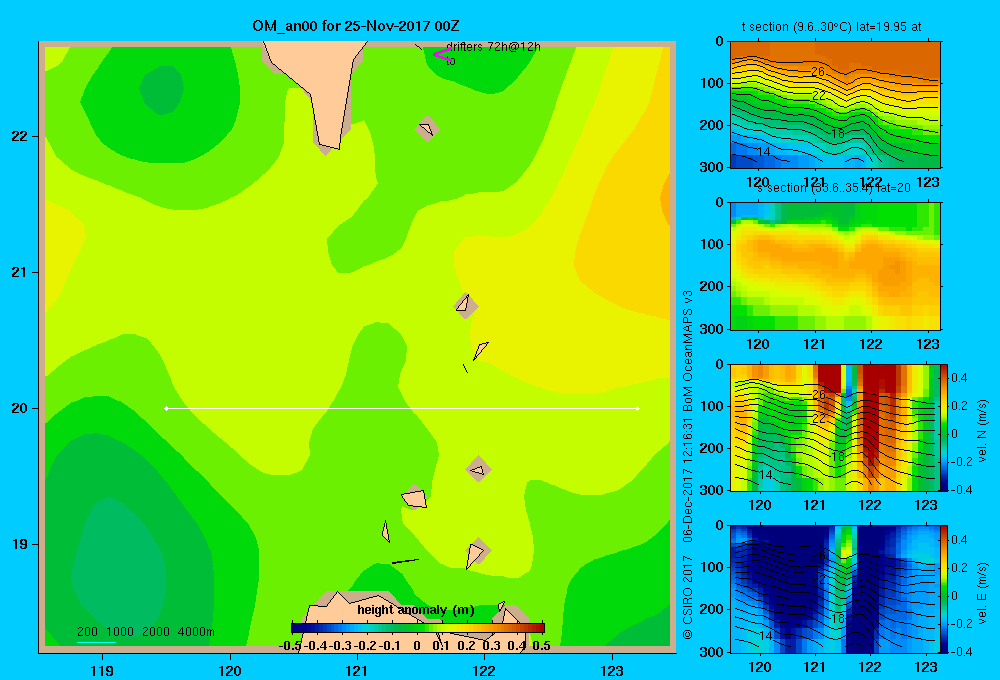Image resolution: width=1000 pixels, height=680 pixels.
Task: Open the temperature section plot
Action: (835, 105)
